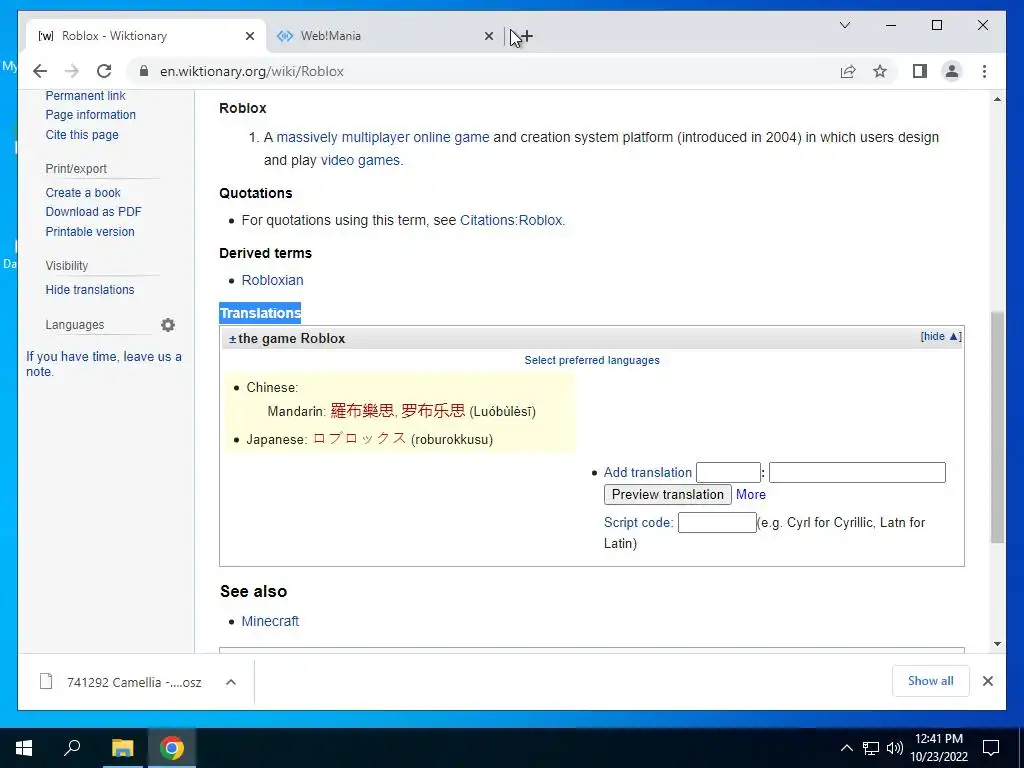Close the downloads bar
The width and height of the screenshot is (1024, 768).
pyautogui.click(x=987, y=681)
